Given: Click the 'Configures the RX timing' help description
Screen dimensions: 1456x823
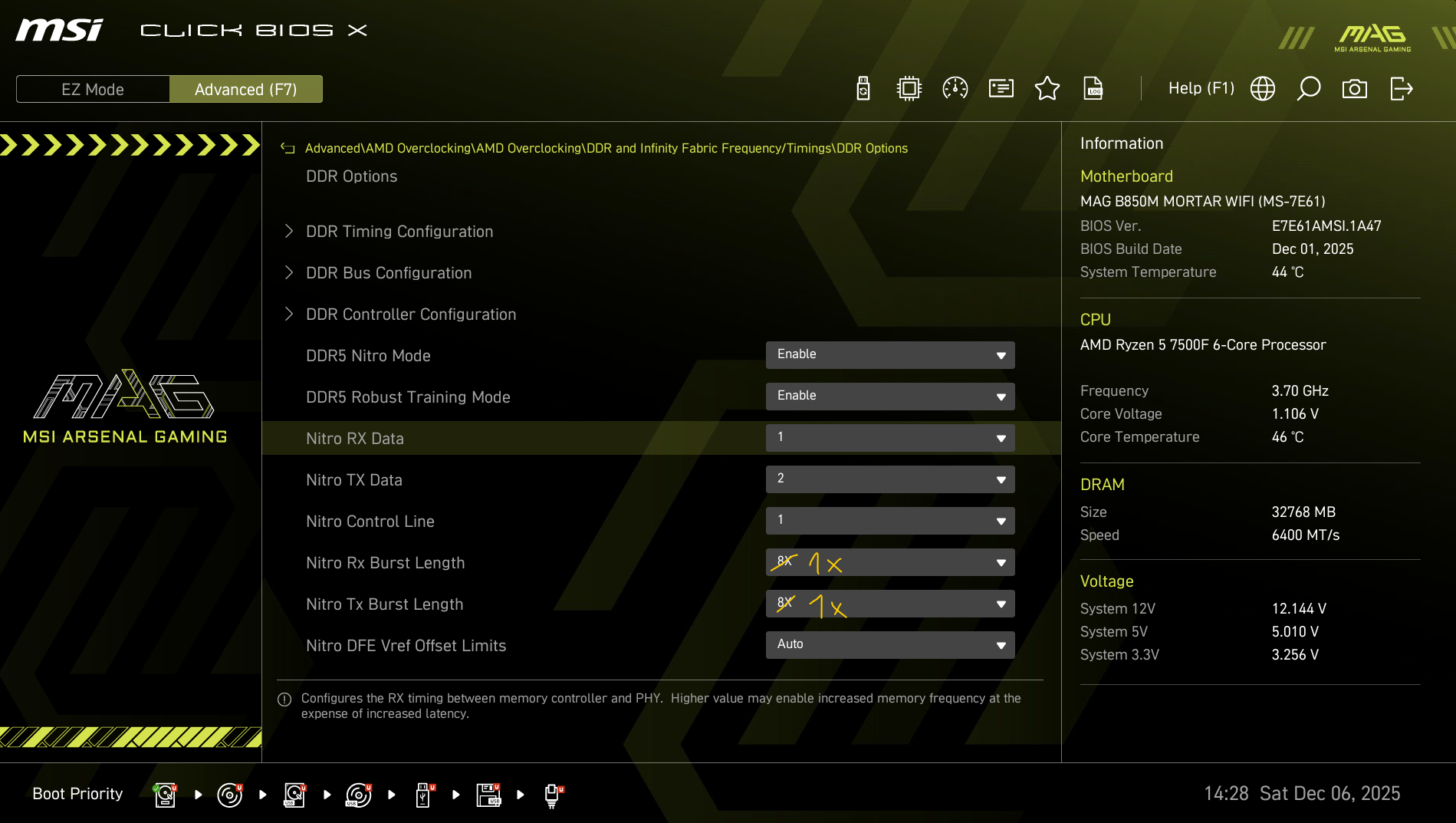Looking at the screenshot, I should (661, 706).
